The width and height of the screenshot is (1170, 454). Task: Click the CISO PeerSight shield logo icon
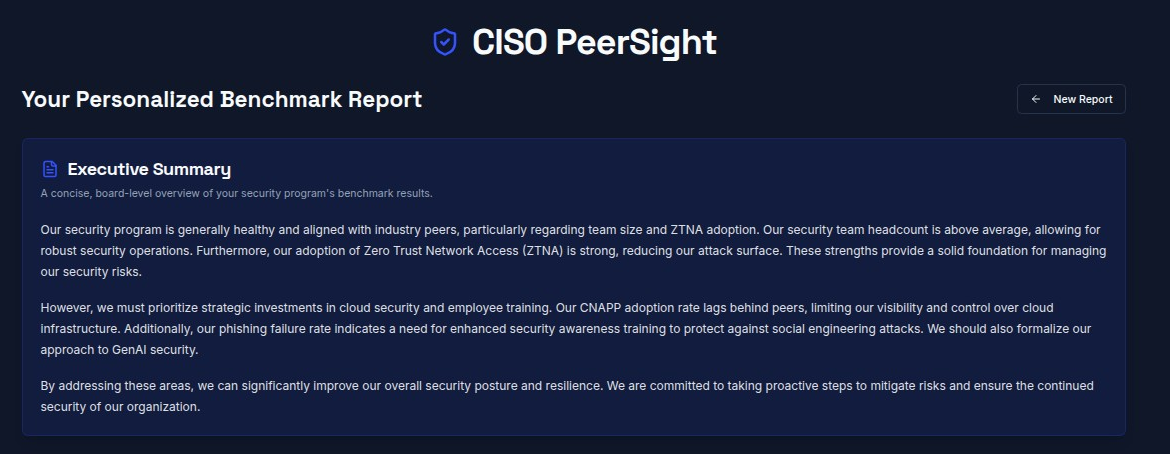point(444,42)
